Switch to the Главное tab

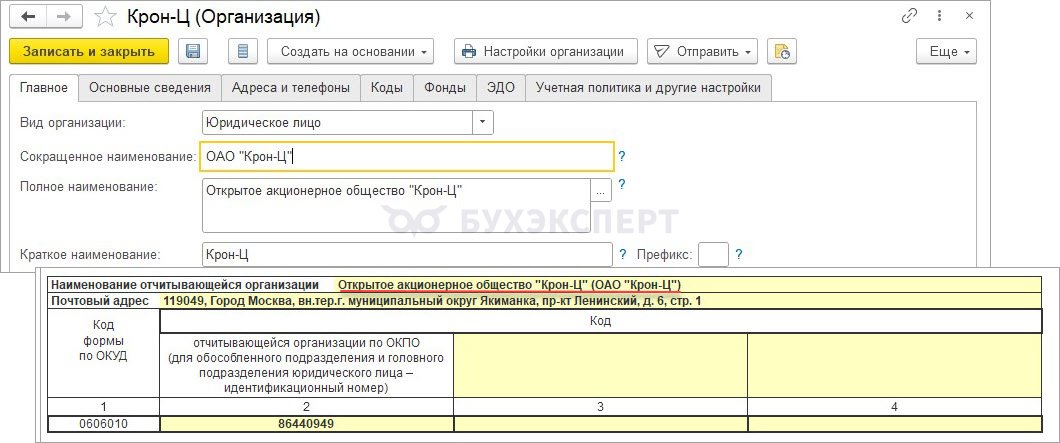click(44, 88)
